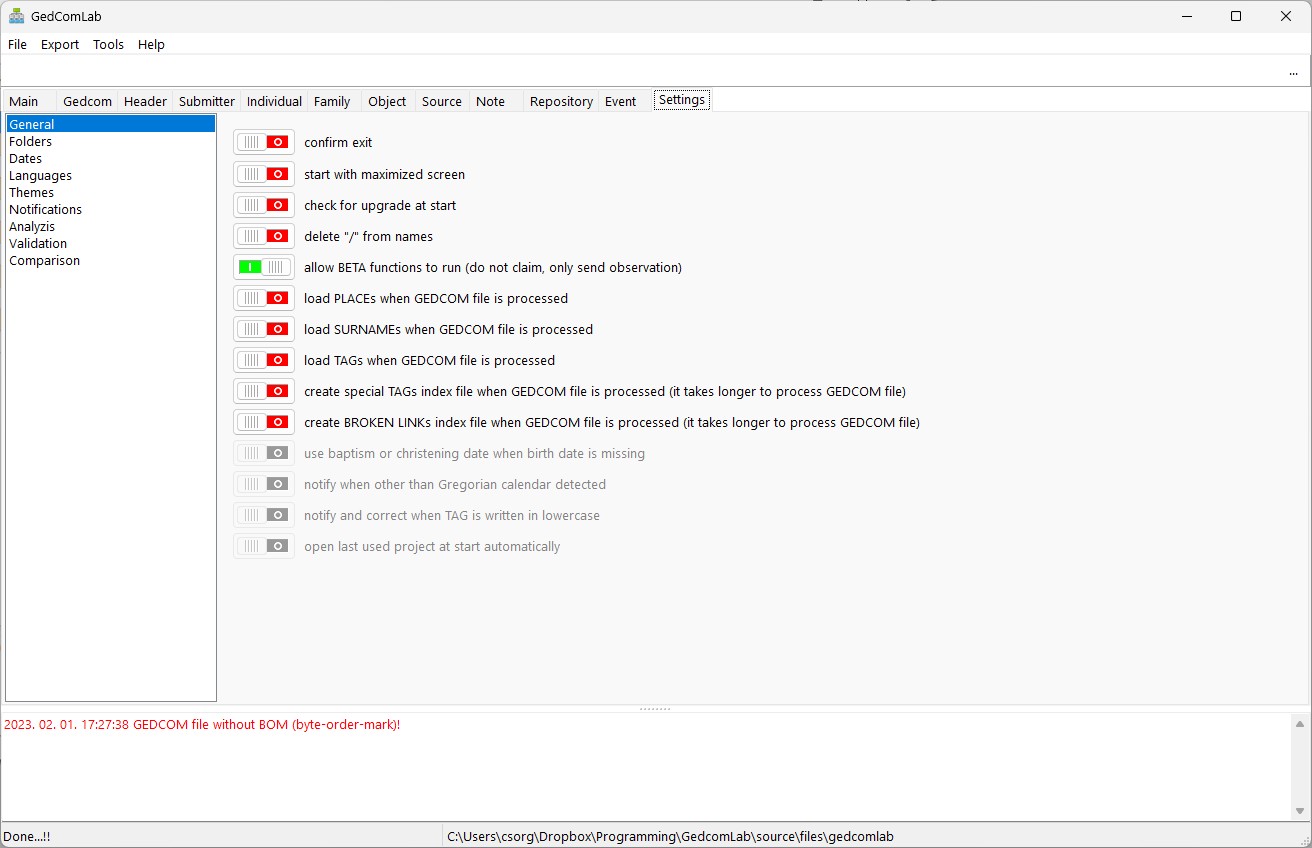Viewport: 1312px width, 848px height.
Task: Click the GEDCOM file without BOM log message
Action: coord(202,724)
